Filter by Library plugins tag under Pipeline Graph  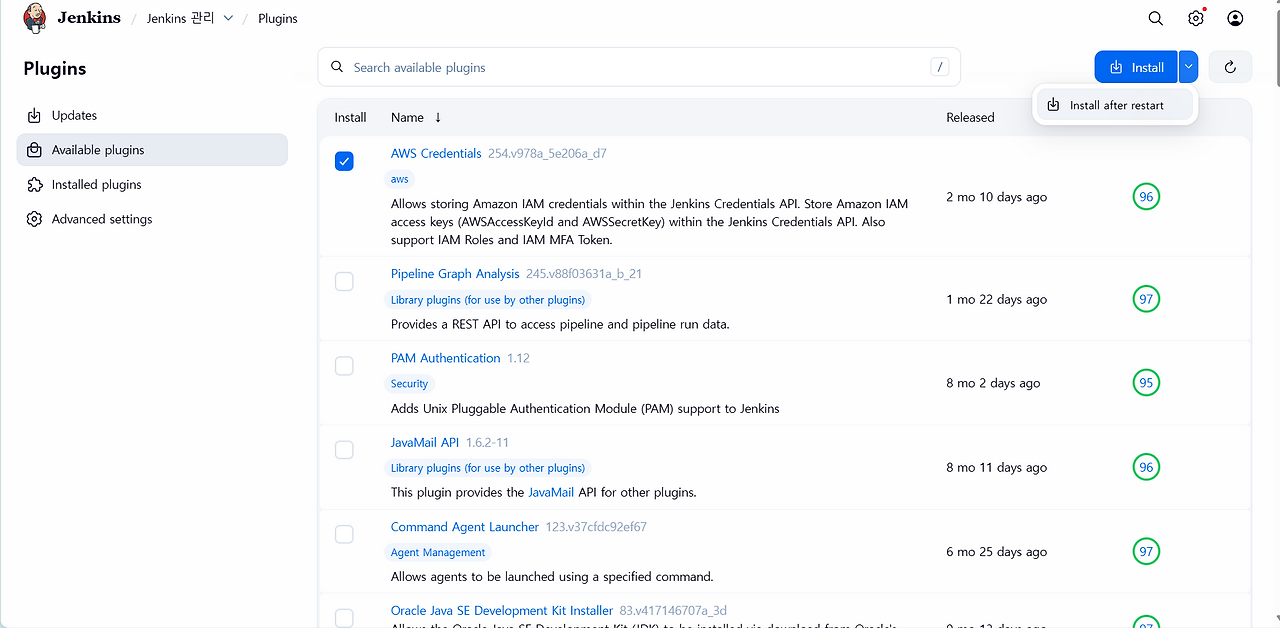click(488, 300)
